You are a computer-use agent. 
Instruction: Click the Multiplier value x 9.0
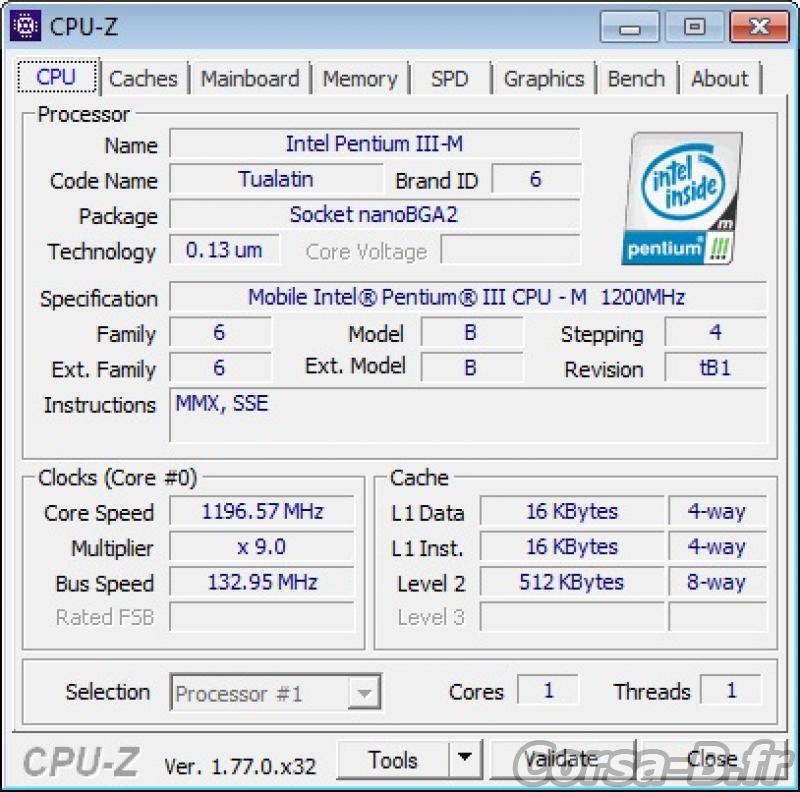pyautogui.click(x=262, y=547)
